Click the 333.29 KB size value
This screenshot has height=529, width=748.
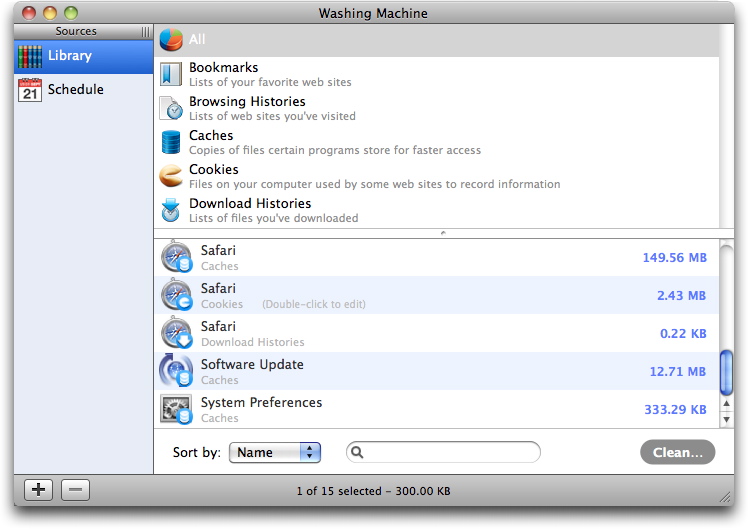(x=675, y=410)
